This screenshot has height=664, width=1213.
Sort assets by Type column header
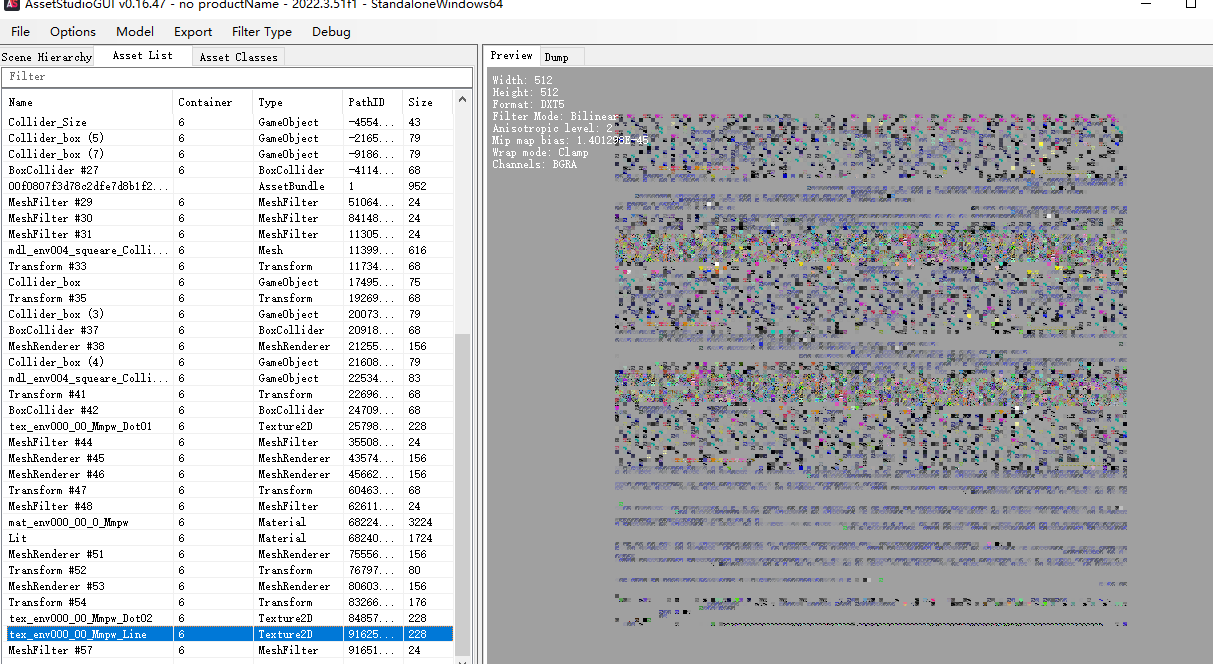(x=298, y=102)
